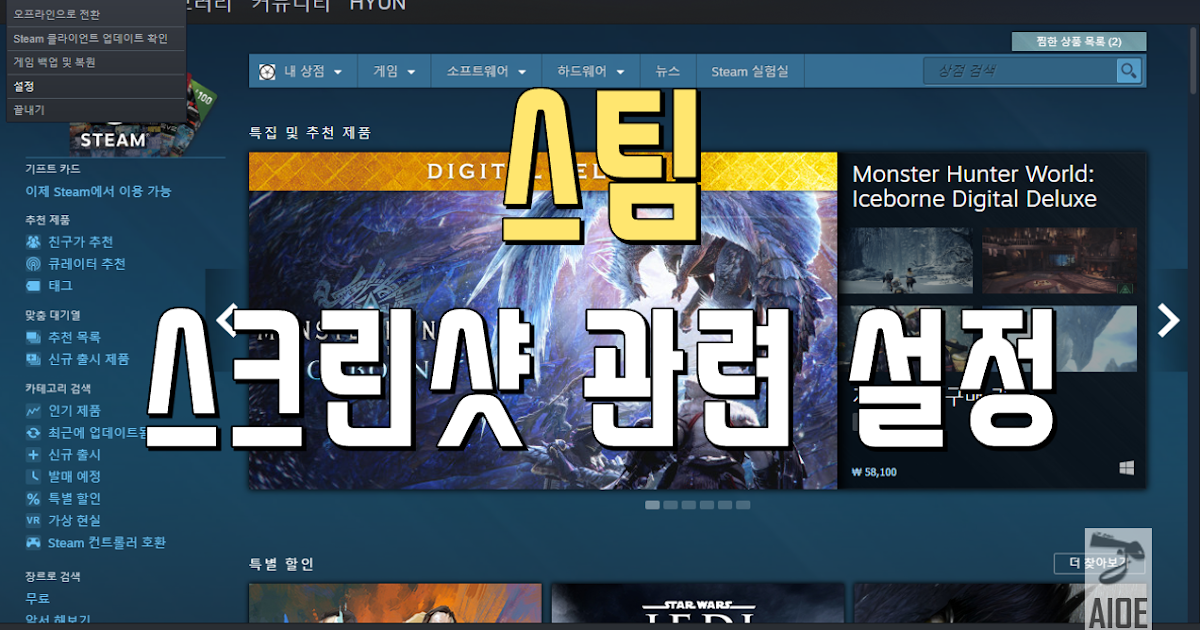This screenshot has width=1200, height=630.
Task: Click the 내 상점 avatar icon
Action: 267,71
